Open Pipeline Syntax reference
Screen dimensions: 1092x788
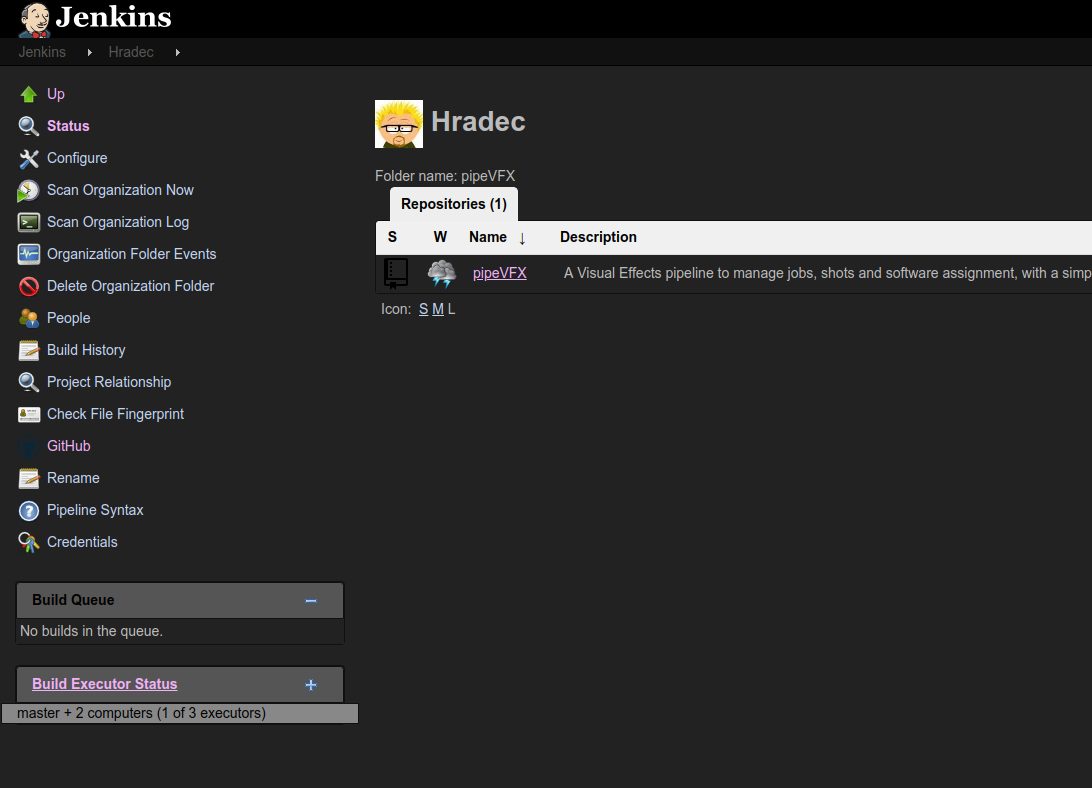[95, 511]
